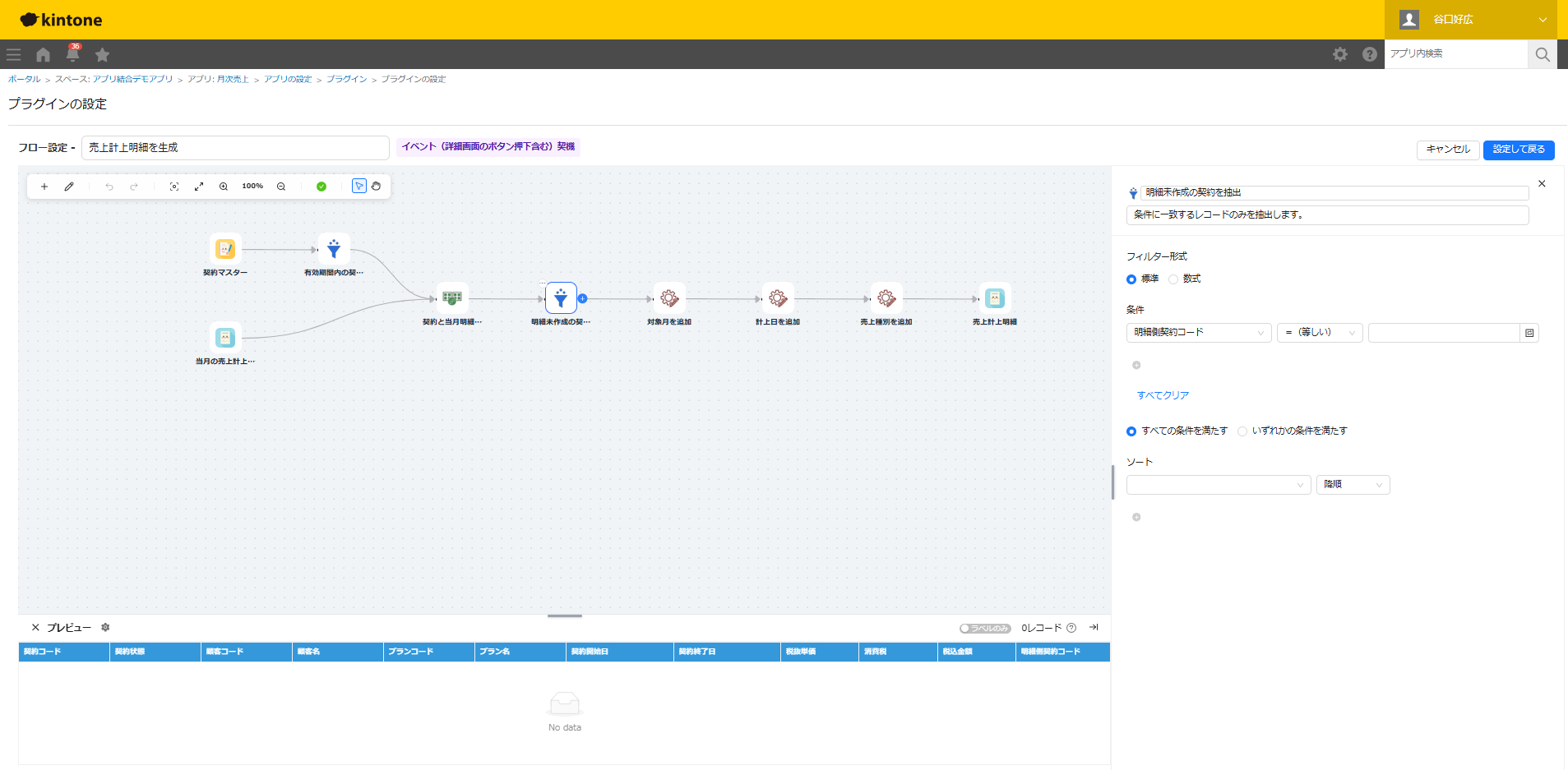Click the add node plus icon in canvas toolbar

pos(44,187)
